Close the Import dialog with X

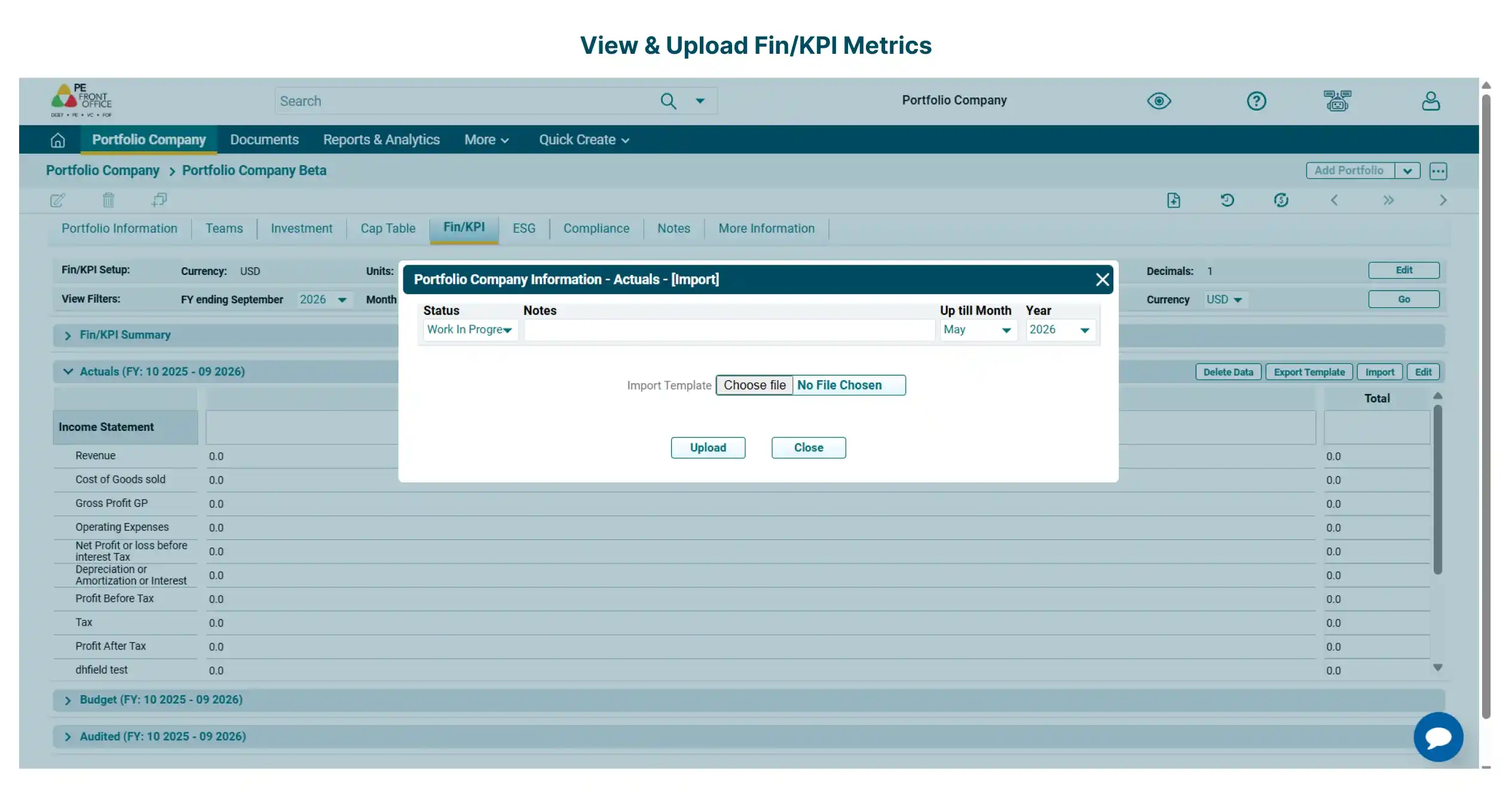coord(1102,280)
